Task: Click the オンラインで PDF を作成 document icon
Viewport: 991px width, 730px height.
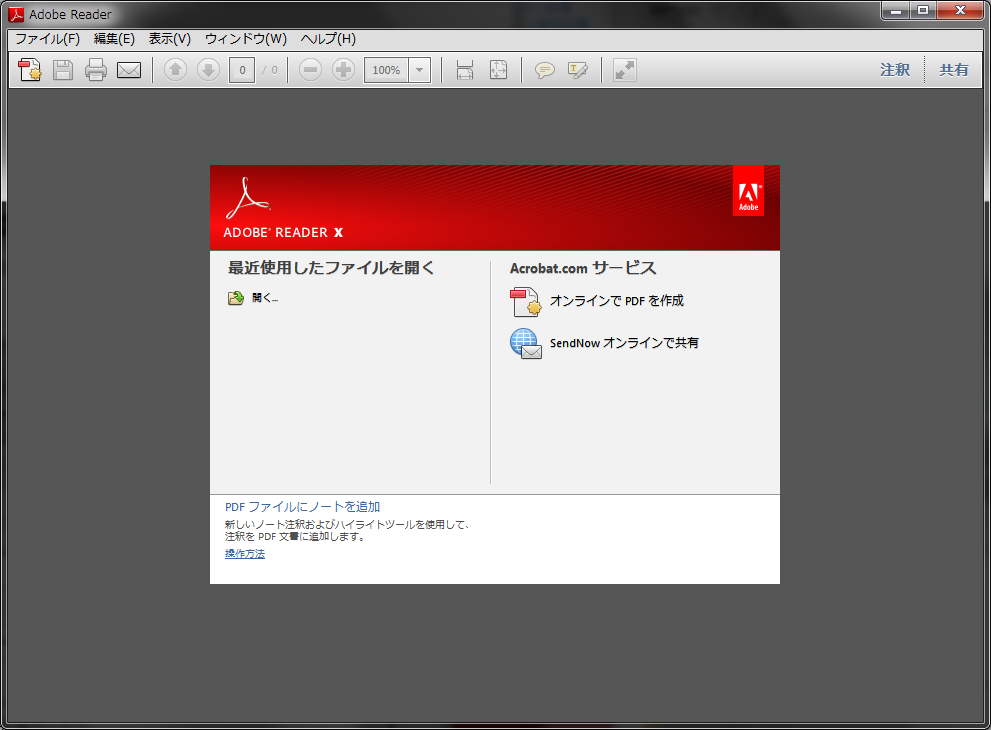Action: click(x=526, y=301)
